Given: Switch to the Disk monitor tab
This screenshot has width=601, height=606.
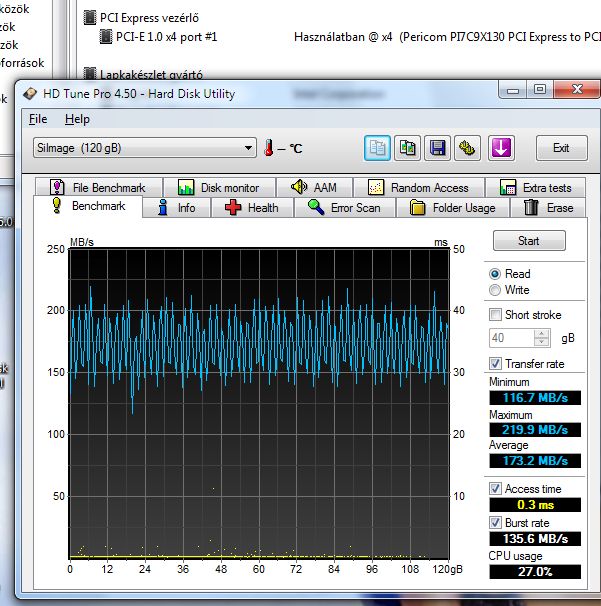Looking at the screenshot, I should point(219,187).
